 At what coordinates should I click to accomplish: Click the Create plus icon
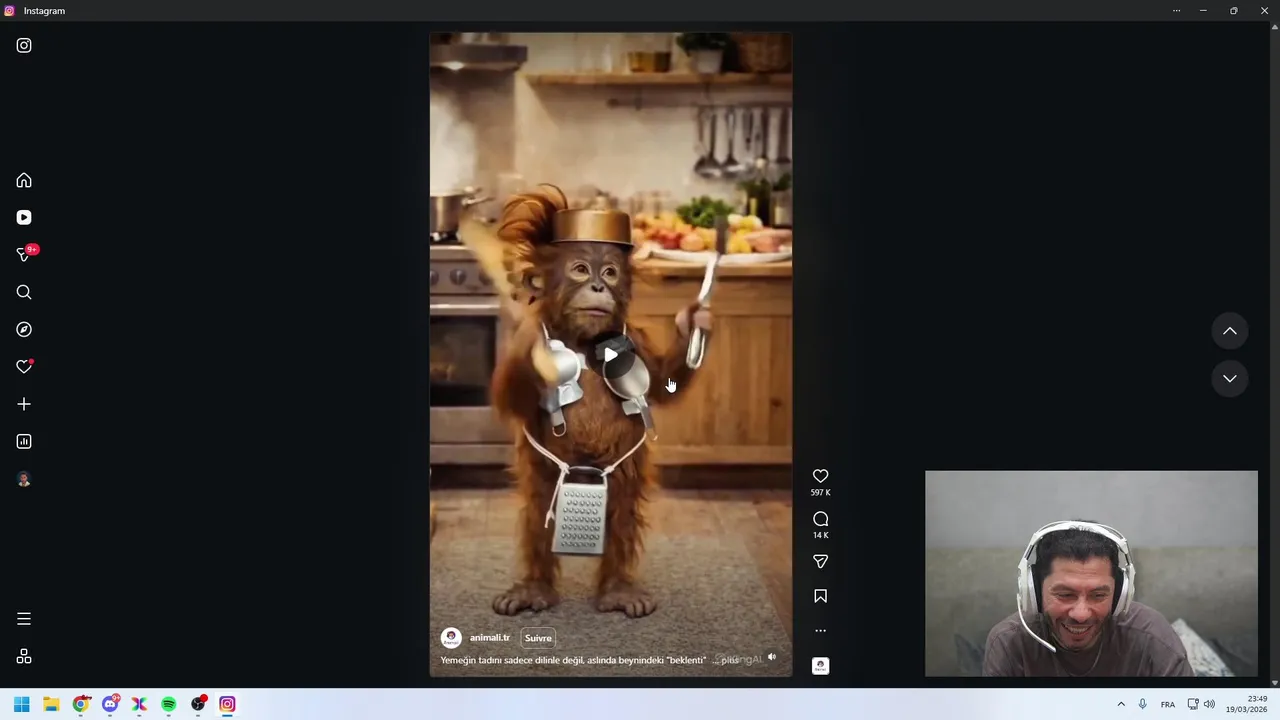coord(24,404)
